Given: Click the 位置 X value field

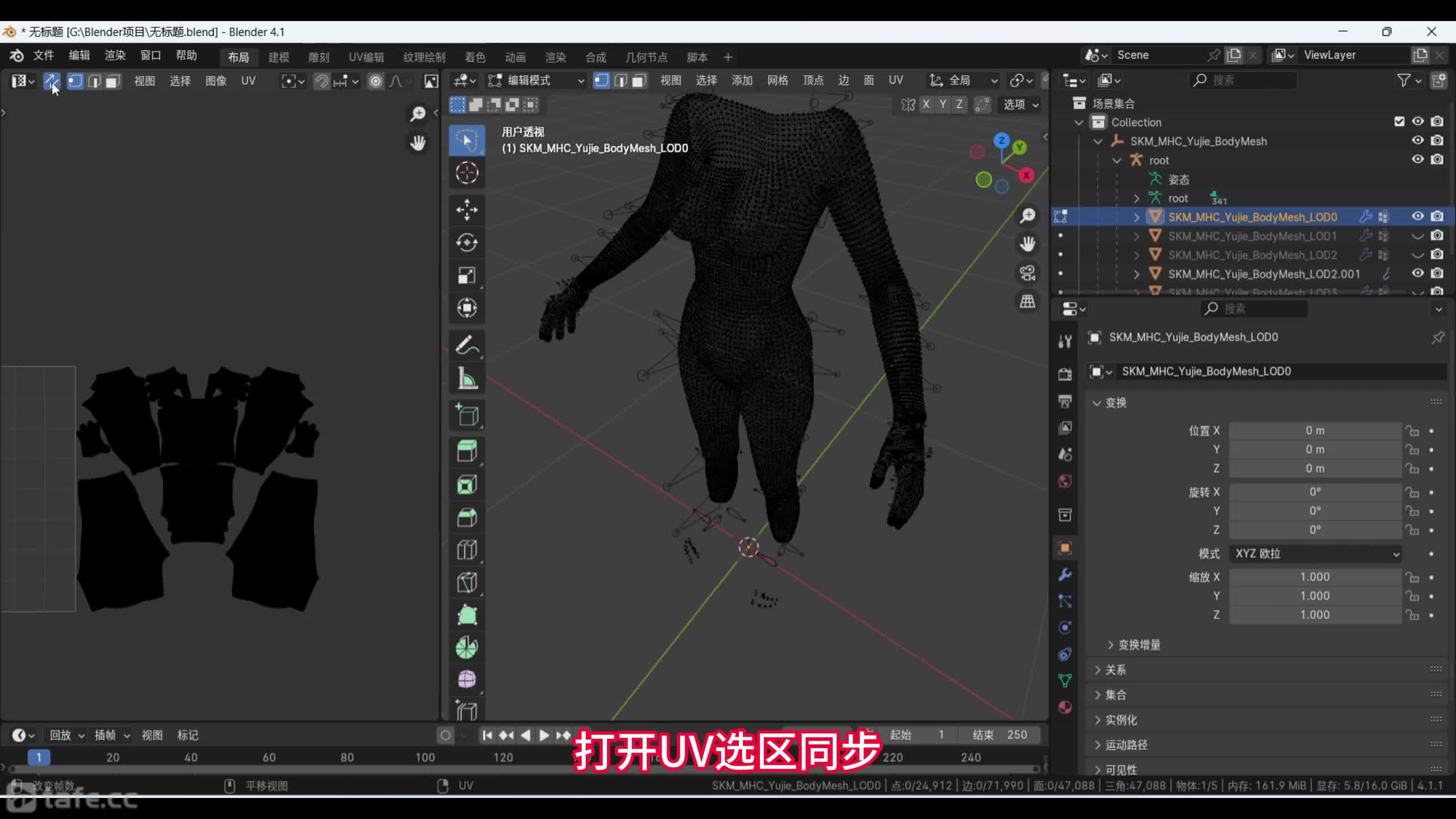Looking at the screenshot, I should [1314, 431].
